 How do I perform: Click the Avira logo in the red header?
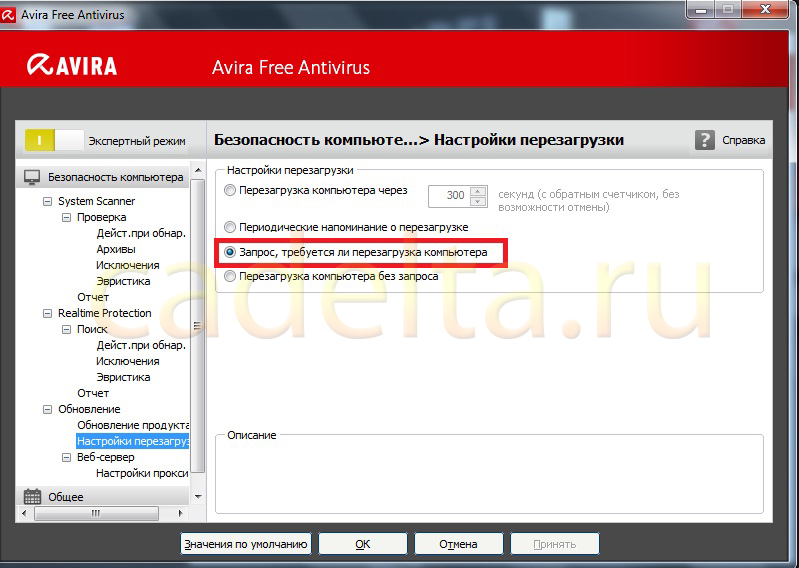tap(72, 66)
